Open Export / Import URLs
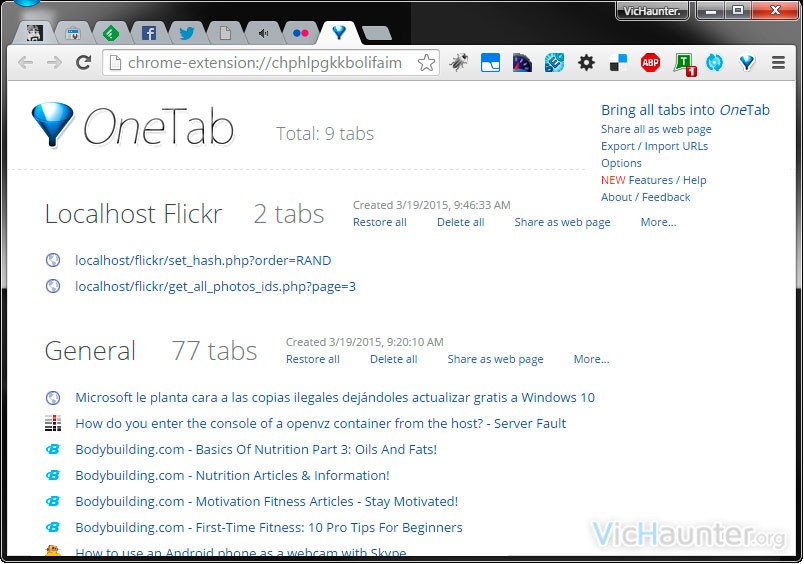The height and width of the screenshot is (564, 804). click(654, 146)
